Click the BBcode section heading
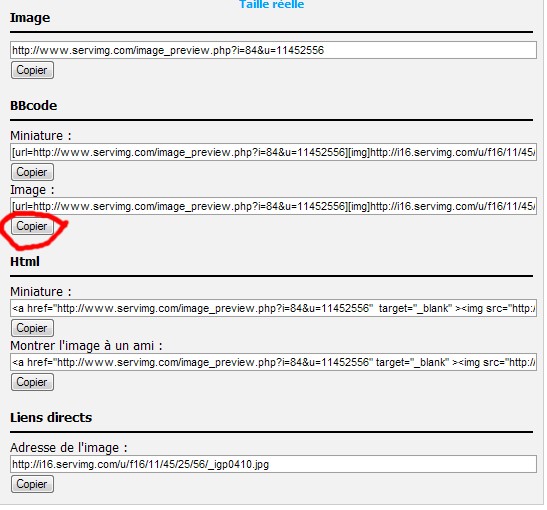547x510 pixels. [x=33, y=105]
